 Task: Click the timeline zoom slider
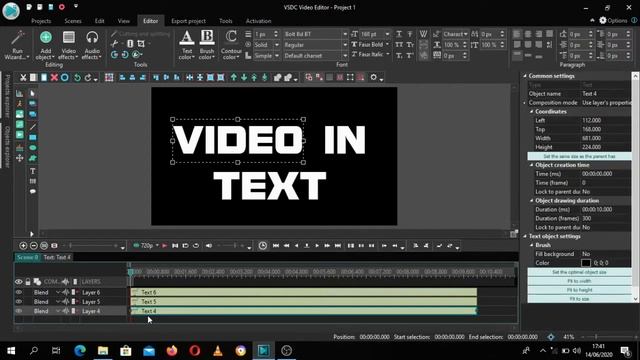[93, 246]
